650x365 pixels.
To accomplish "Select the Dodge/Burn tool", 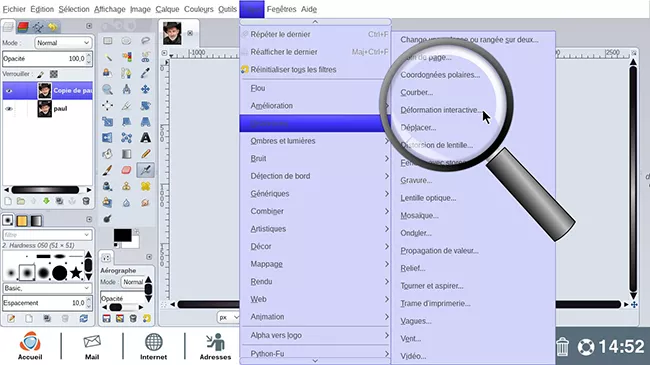I will tap(108, 219).
